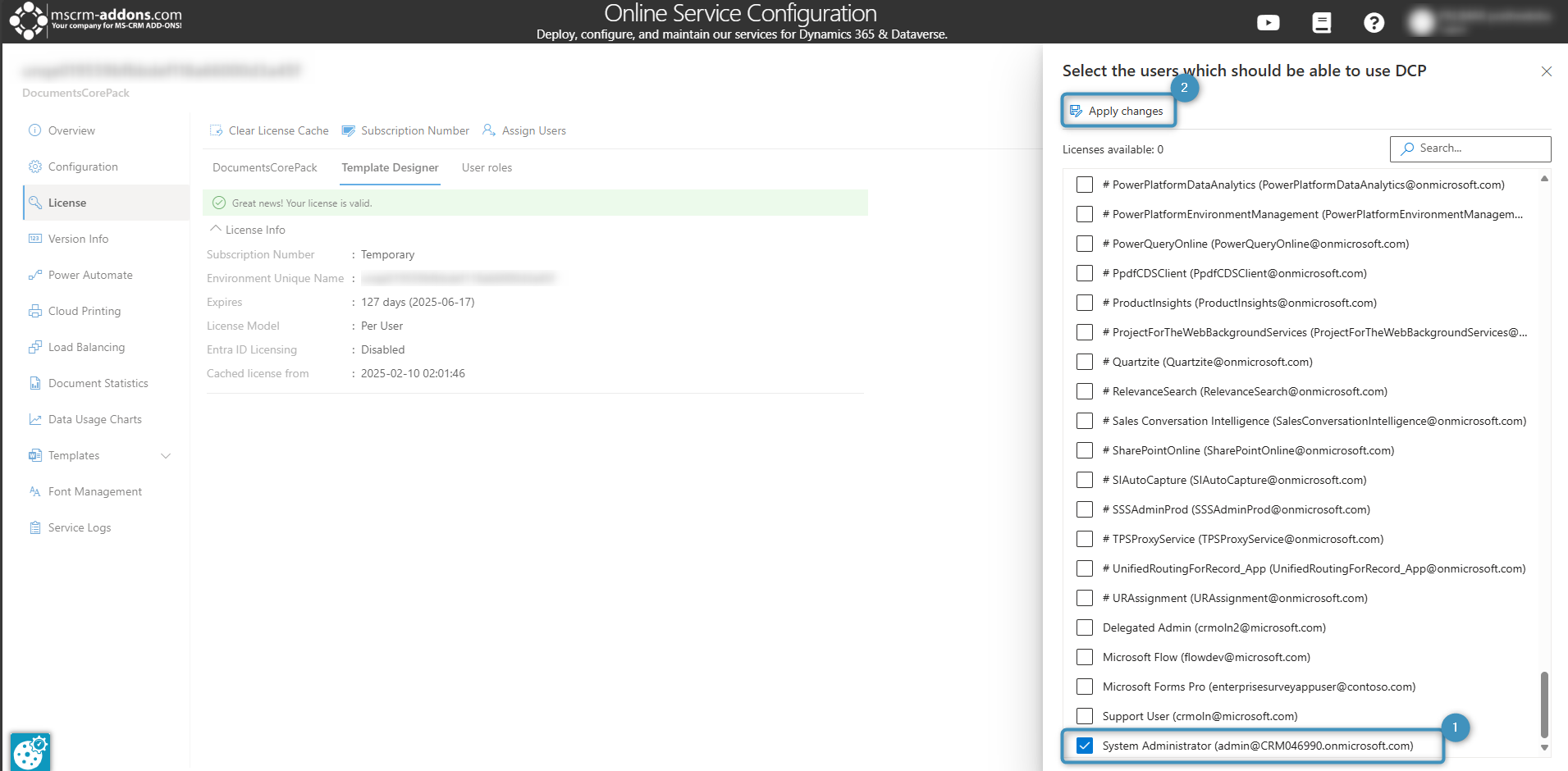Expand the Templates sidebar chevron
This screenshot has width=1568, height=771.
tap(166, 455)
